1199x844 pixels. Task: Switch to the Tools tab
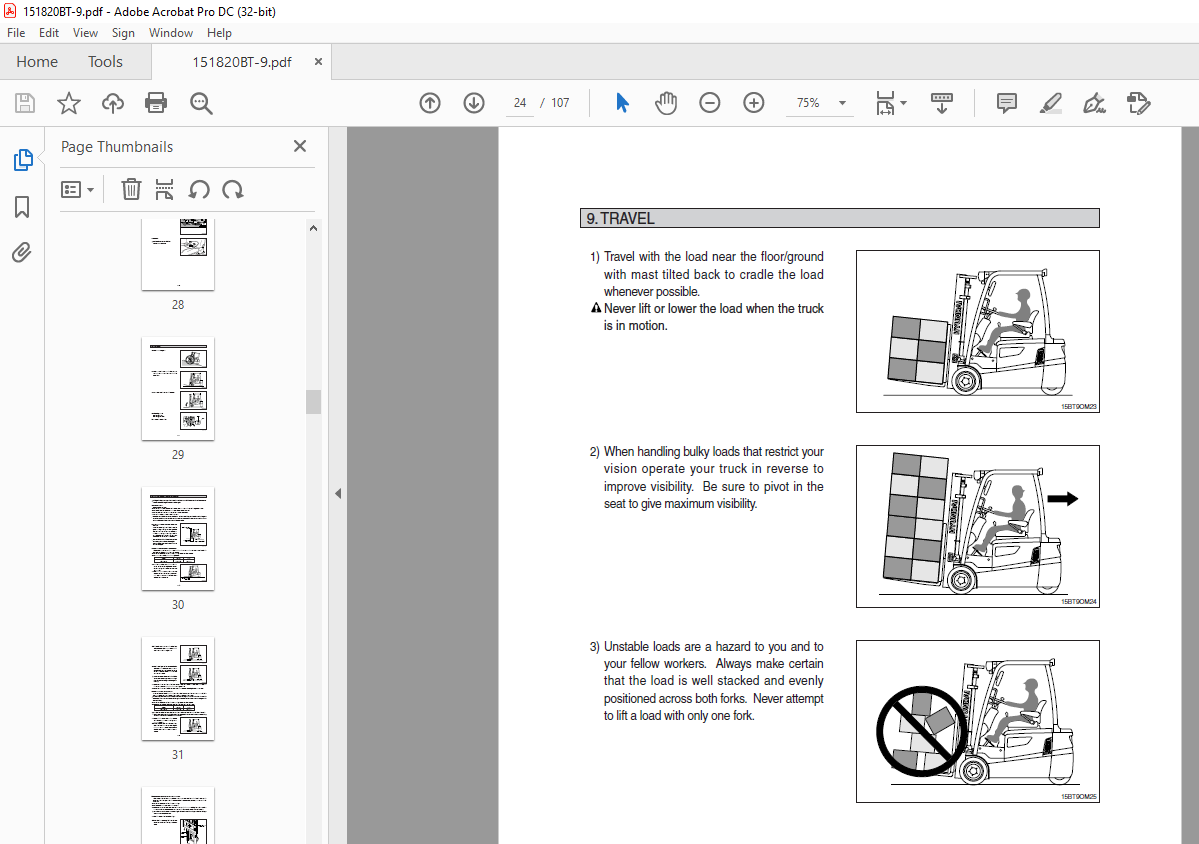[x=105, y=62]
